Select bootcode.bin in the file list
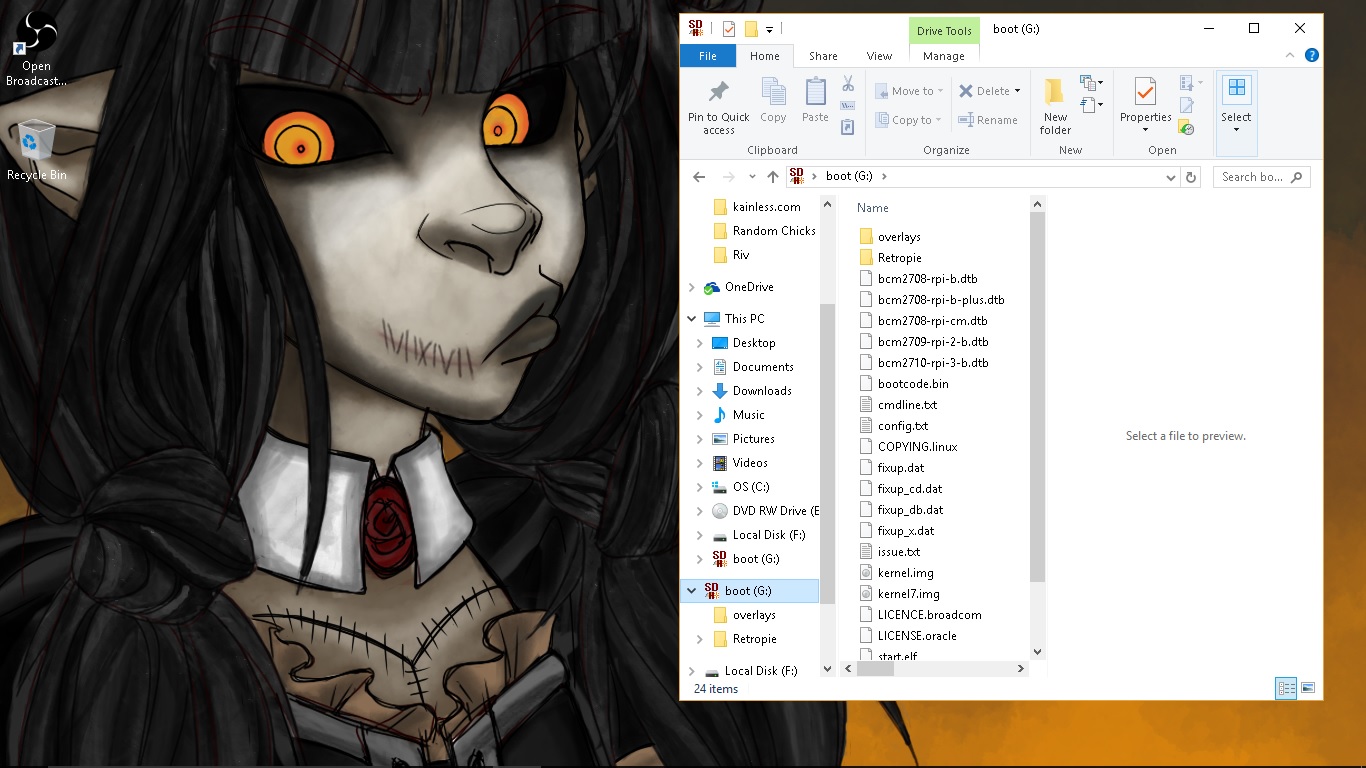 pyautogui.click(x=904, y=384)
